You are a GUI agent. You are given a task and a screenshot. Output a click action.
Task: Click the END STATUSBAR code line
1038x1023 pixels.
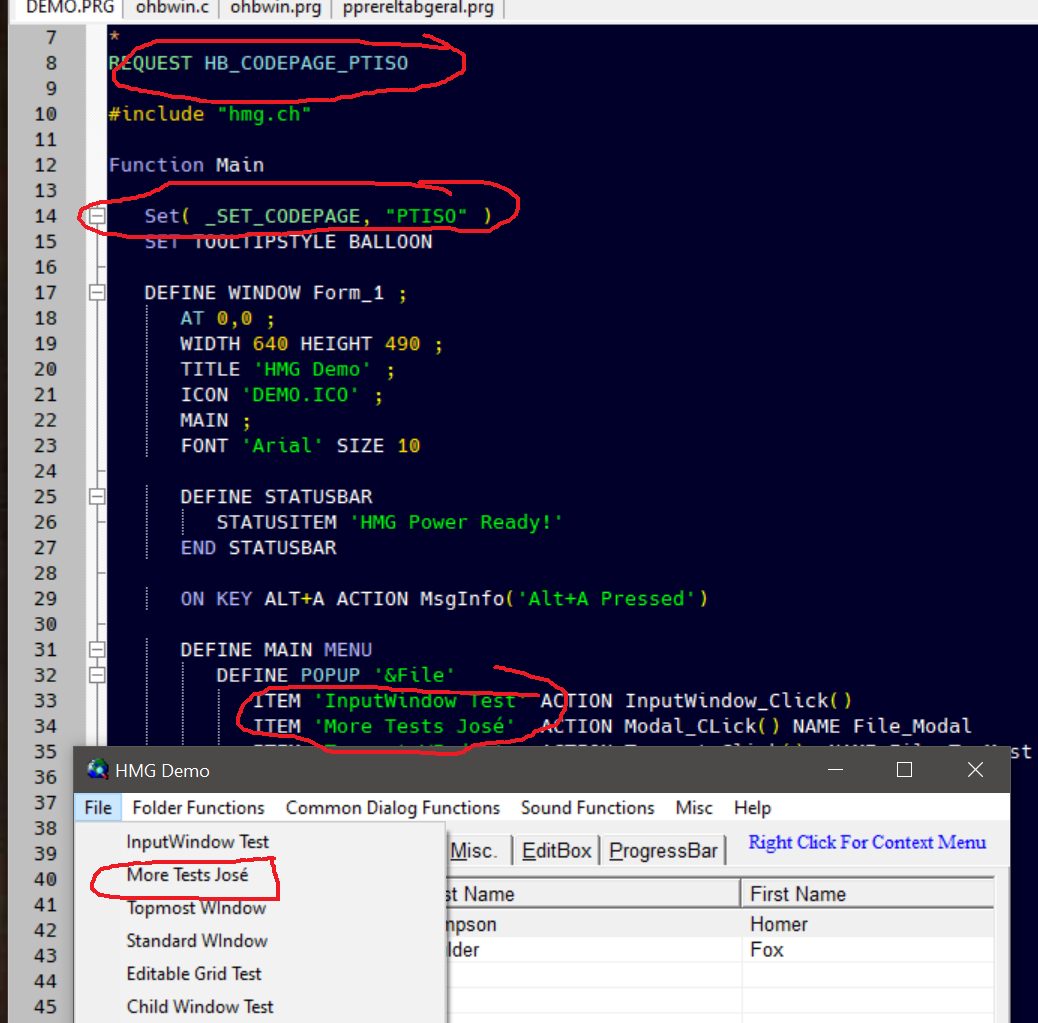[x=258, y=548]
